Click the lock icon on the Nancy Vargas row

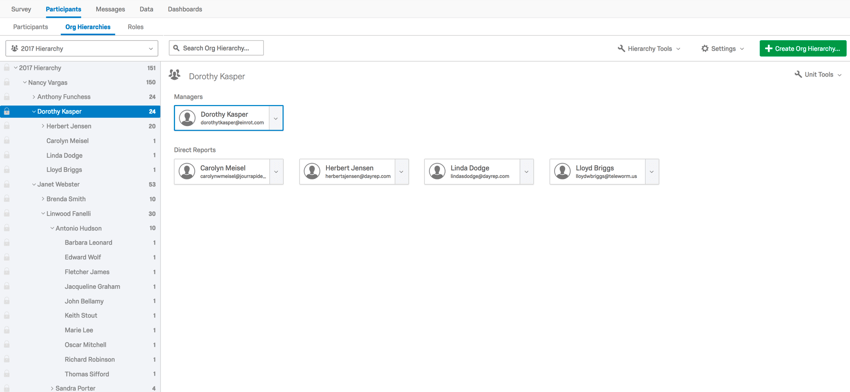7,82
